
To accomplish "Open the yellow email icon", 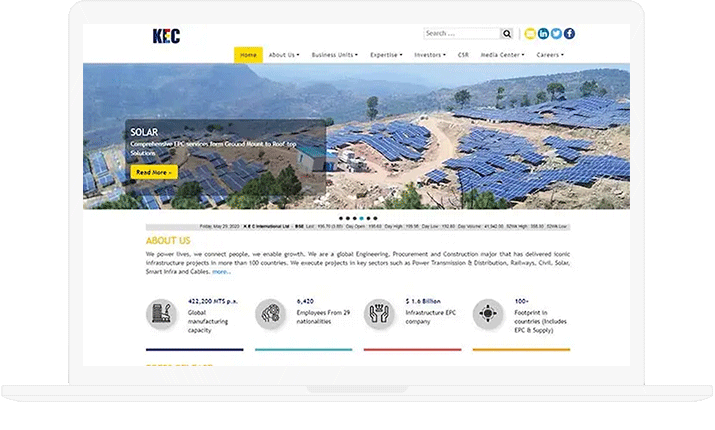I will 530,33.
